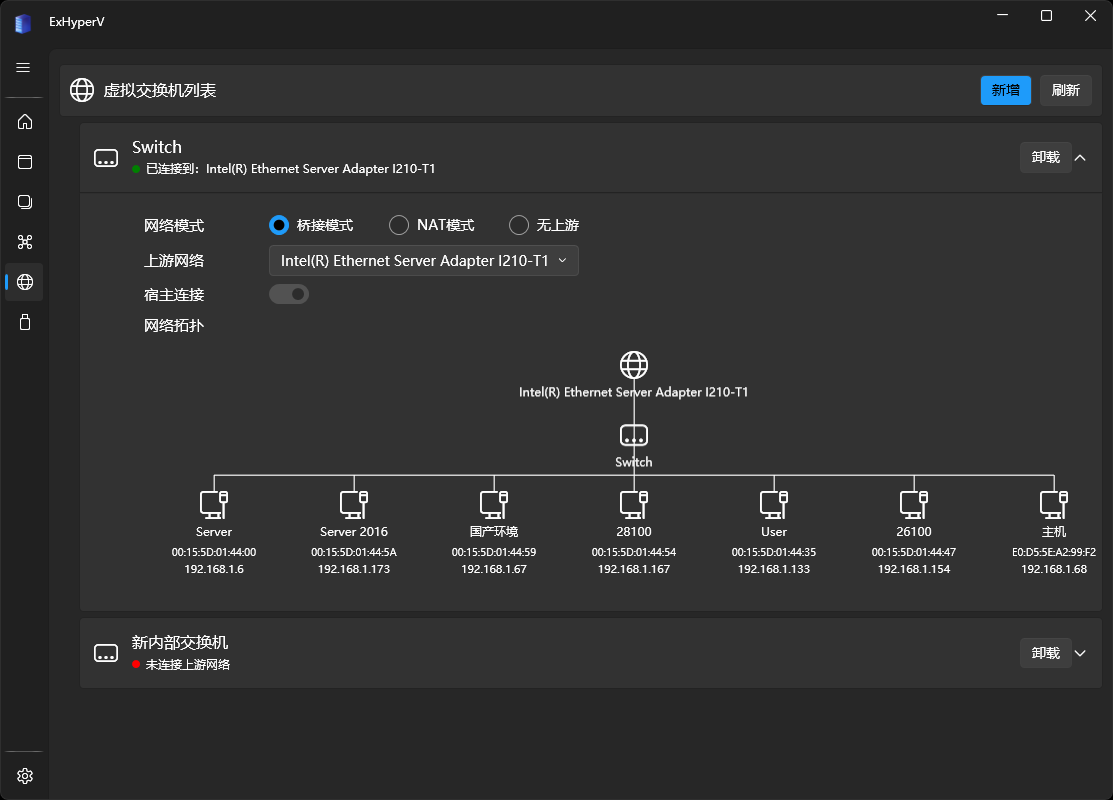Image resolution: width=1113 pixels, height=800 pixels.
Task: Click the 刷新 refresh button
Action: (x=1065, y=90)
